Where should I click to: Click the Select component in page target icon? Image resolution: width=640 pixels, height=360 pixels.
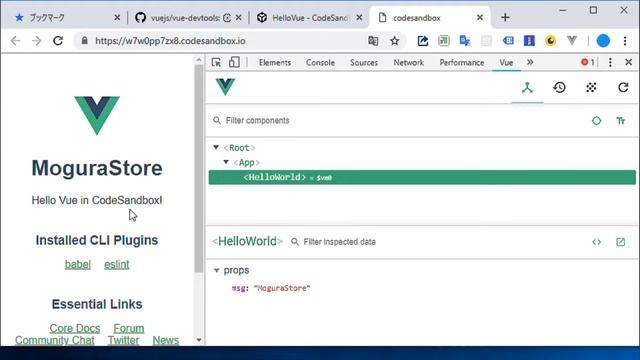point(596,121)
